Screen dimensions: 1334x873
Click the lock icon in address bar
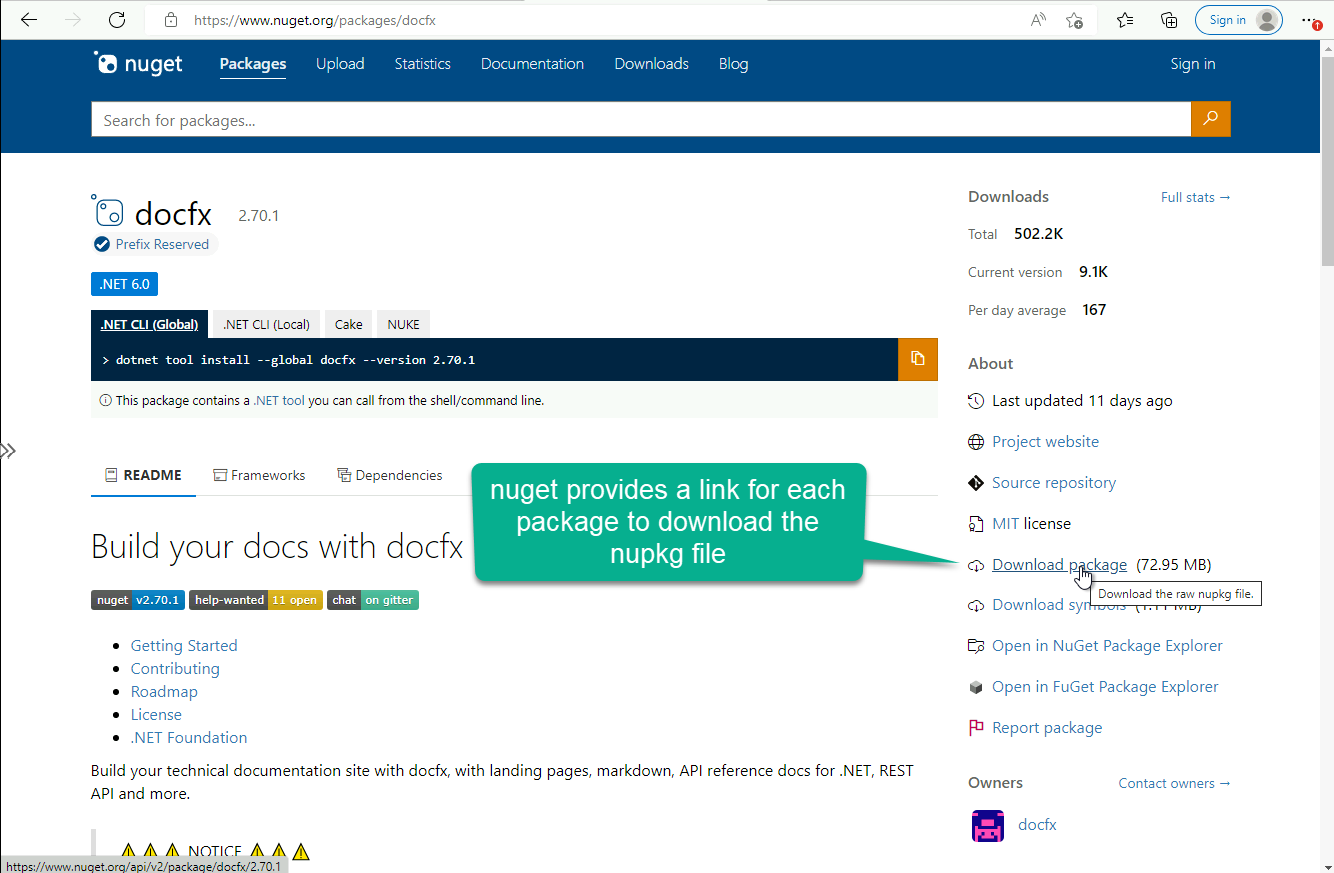click(x=171, y=20)
